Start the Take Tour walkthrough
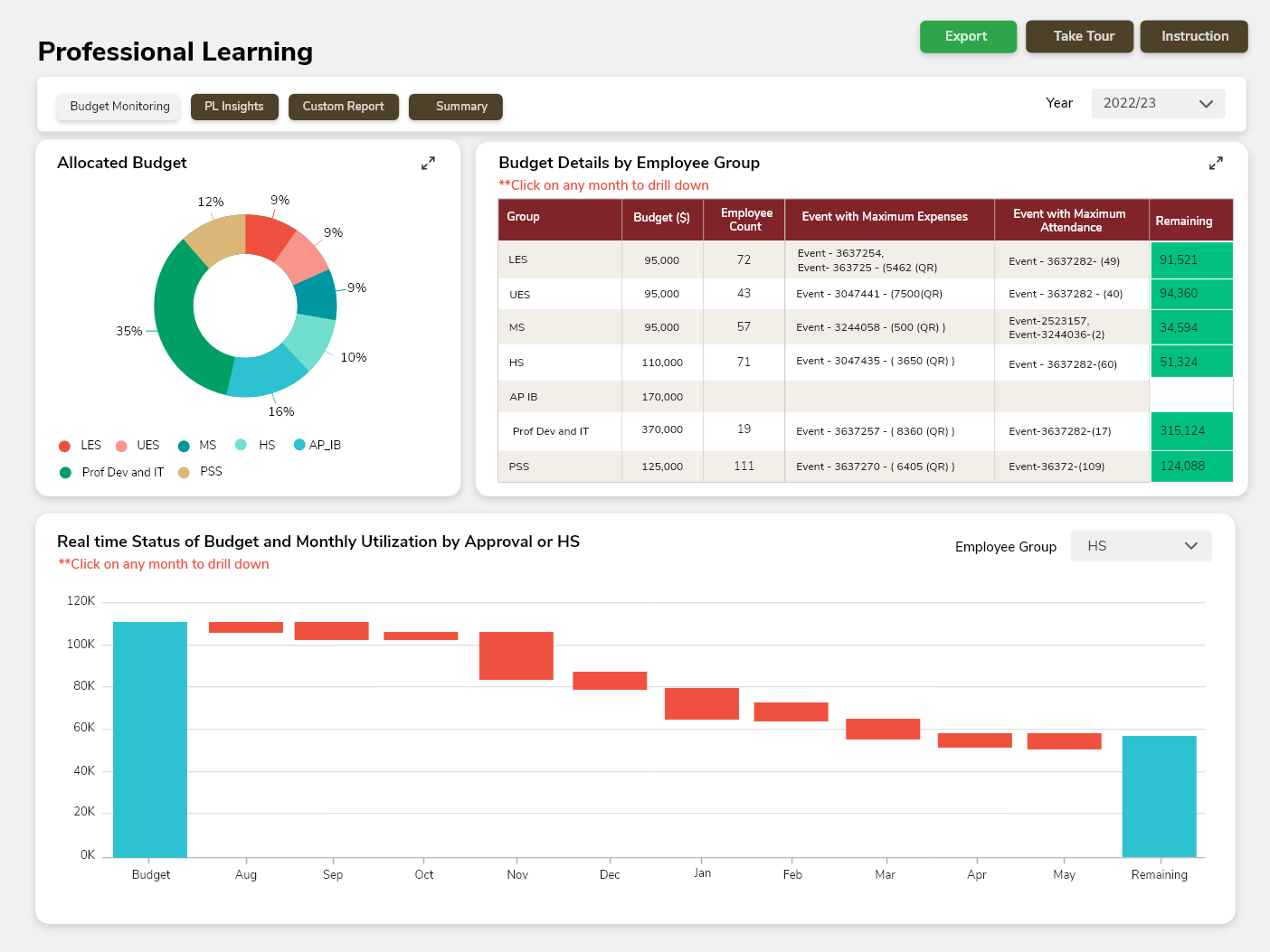Viewport: 1270px width, 952px height. [1079, 36]
